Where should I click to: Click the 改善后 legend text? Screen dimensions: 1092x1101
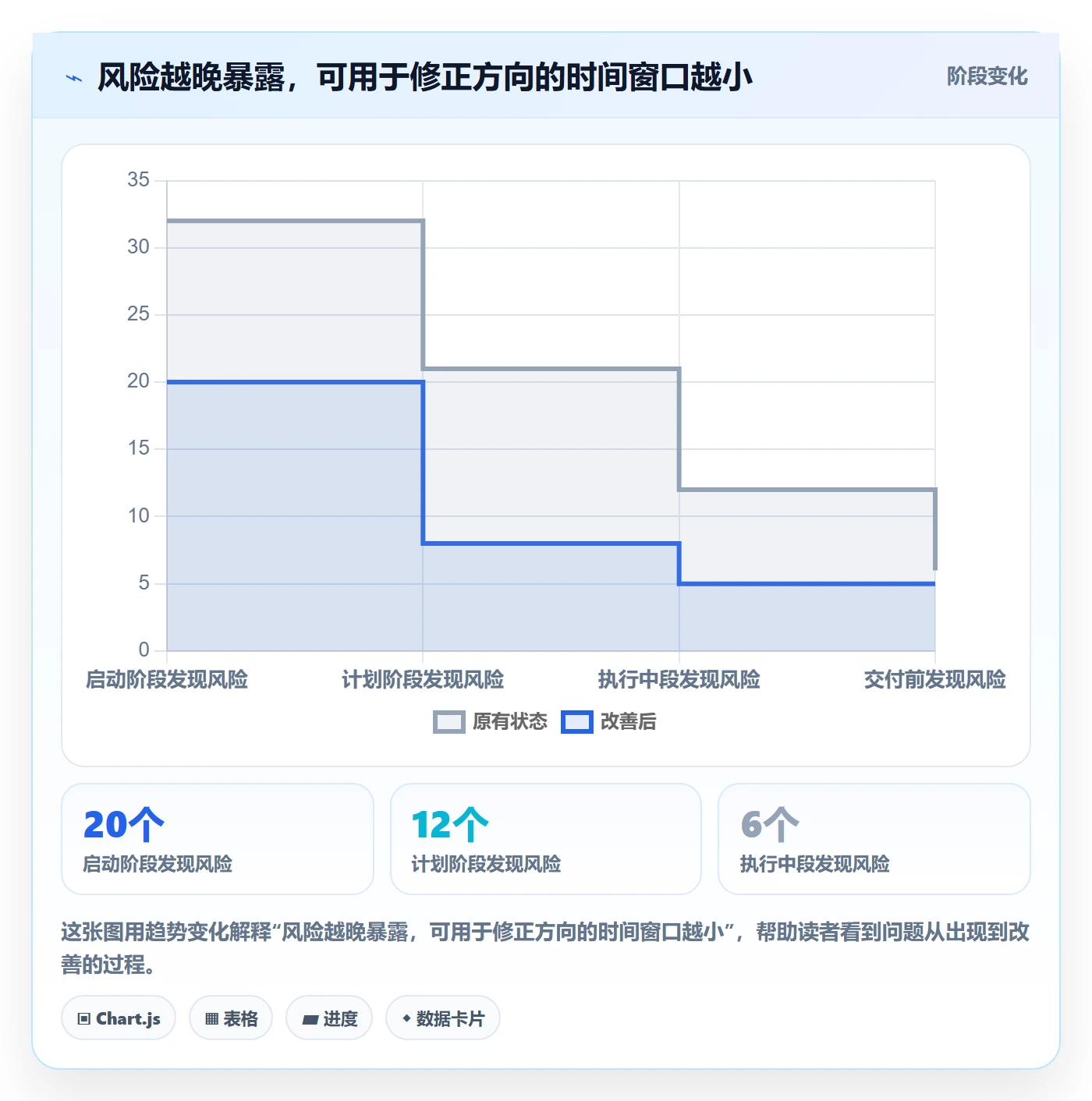coord(628,722)
